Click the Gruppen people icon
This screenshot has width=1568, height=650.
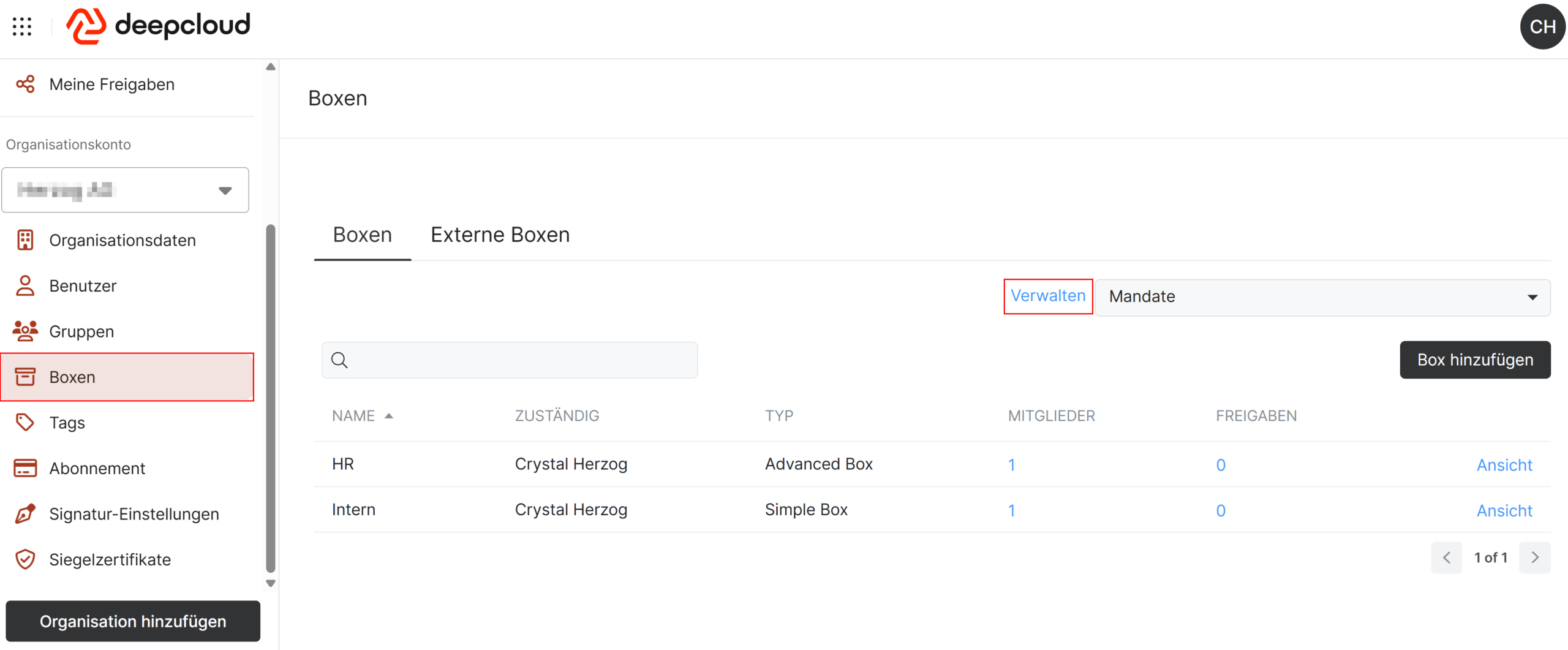point(25,331)
